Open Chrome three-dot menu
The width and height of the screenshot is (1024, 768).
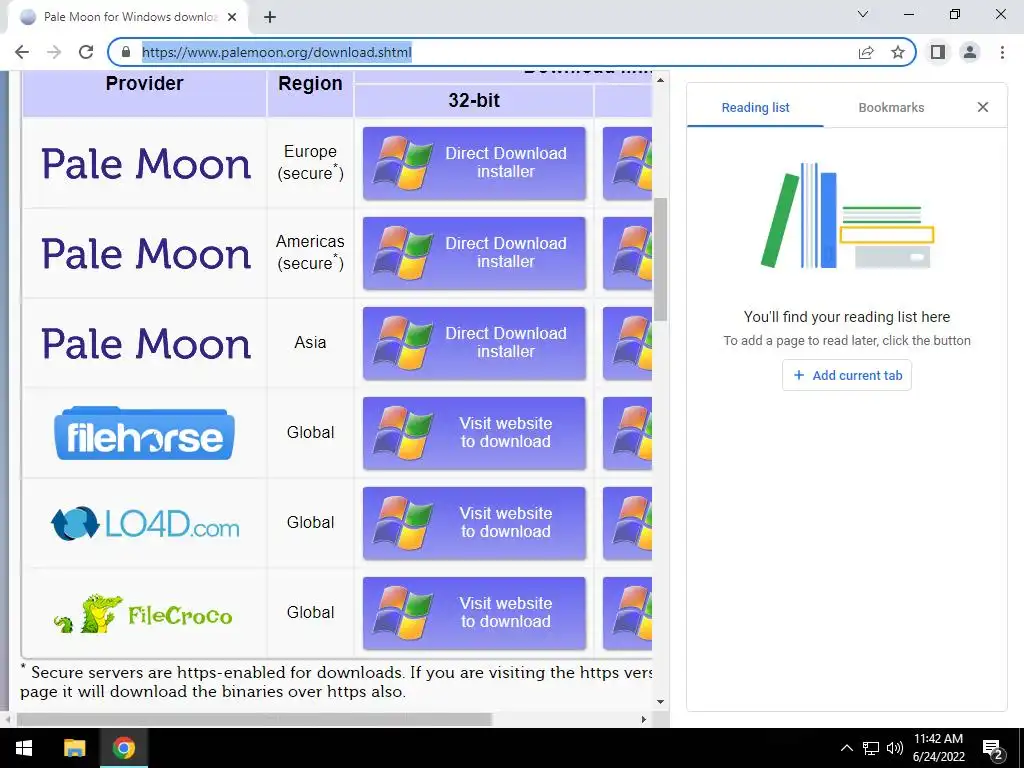(1002, 52)
